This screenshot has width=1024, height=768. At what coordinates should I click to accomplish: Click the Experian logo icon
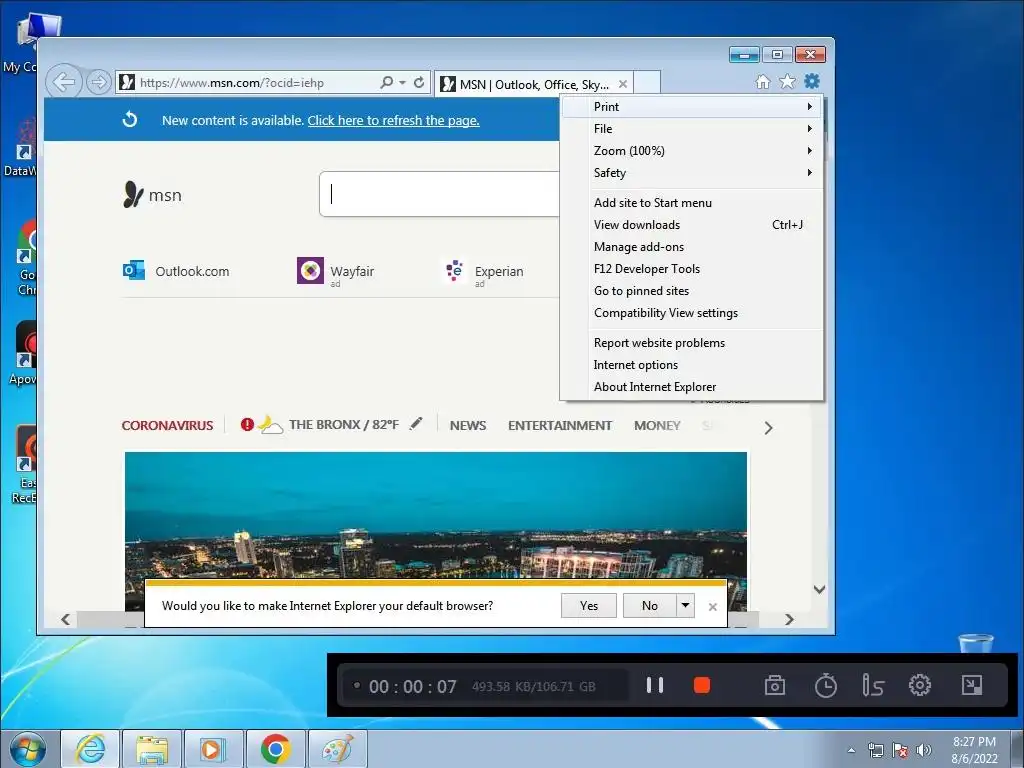coord(455,270)
